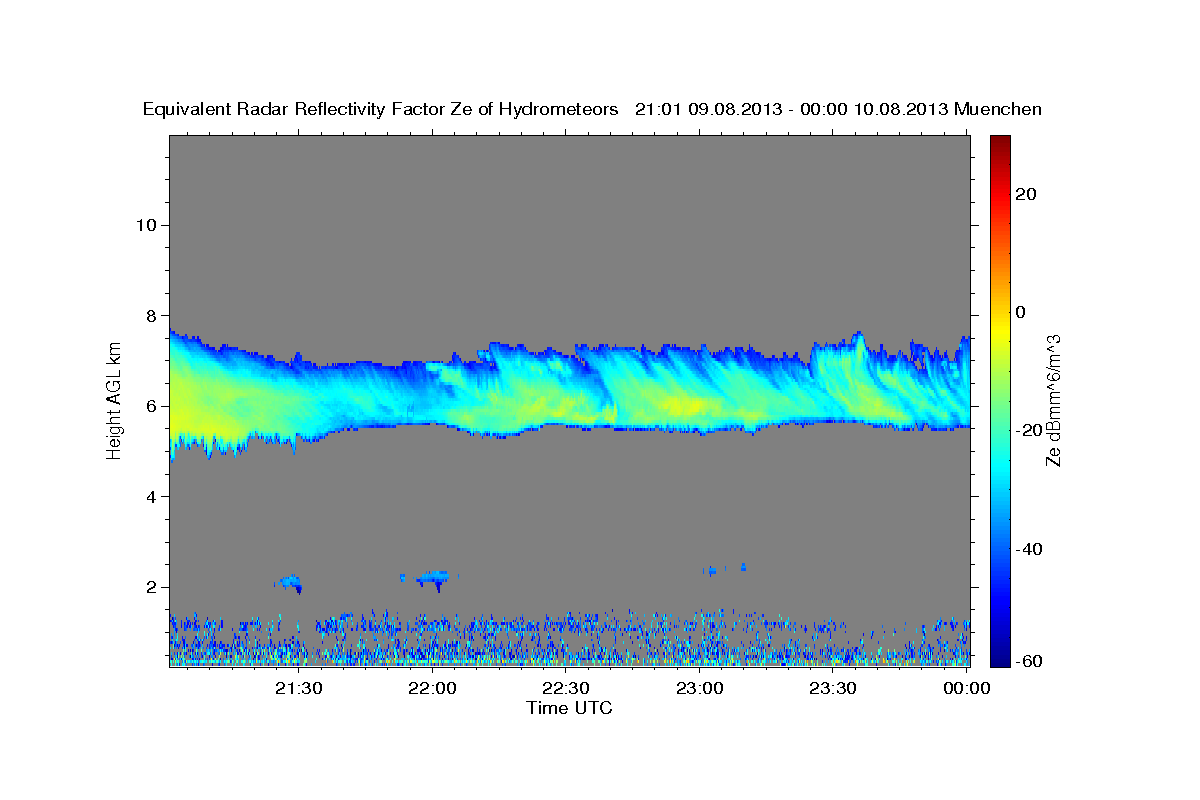This screenshot has height=800, width=1200.
Task: Click the 21:30 time tick label
Action: click(299, 688)
